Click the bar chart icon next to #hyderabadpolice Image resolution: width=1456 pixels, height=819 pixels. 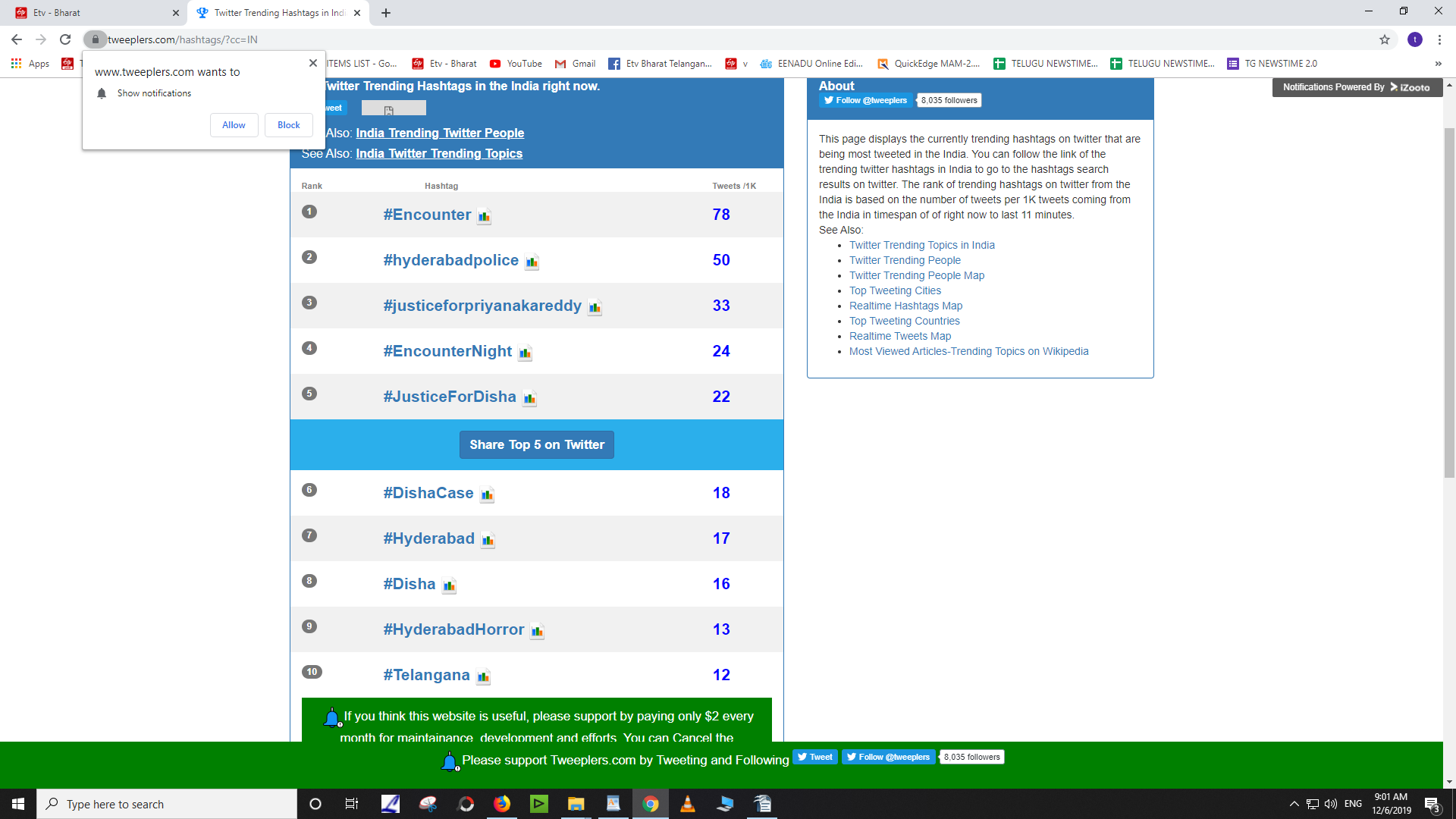pos(531,260)
